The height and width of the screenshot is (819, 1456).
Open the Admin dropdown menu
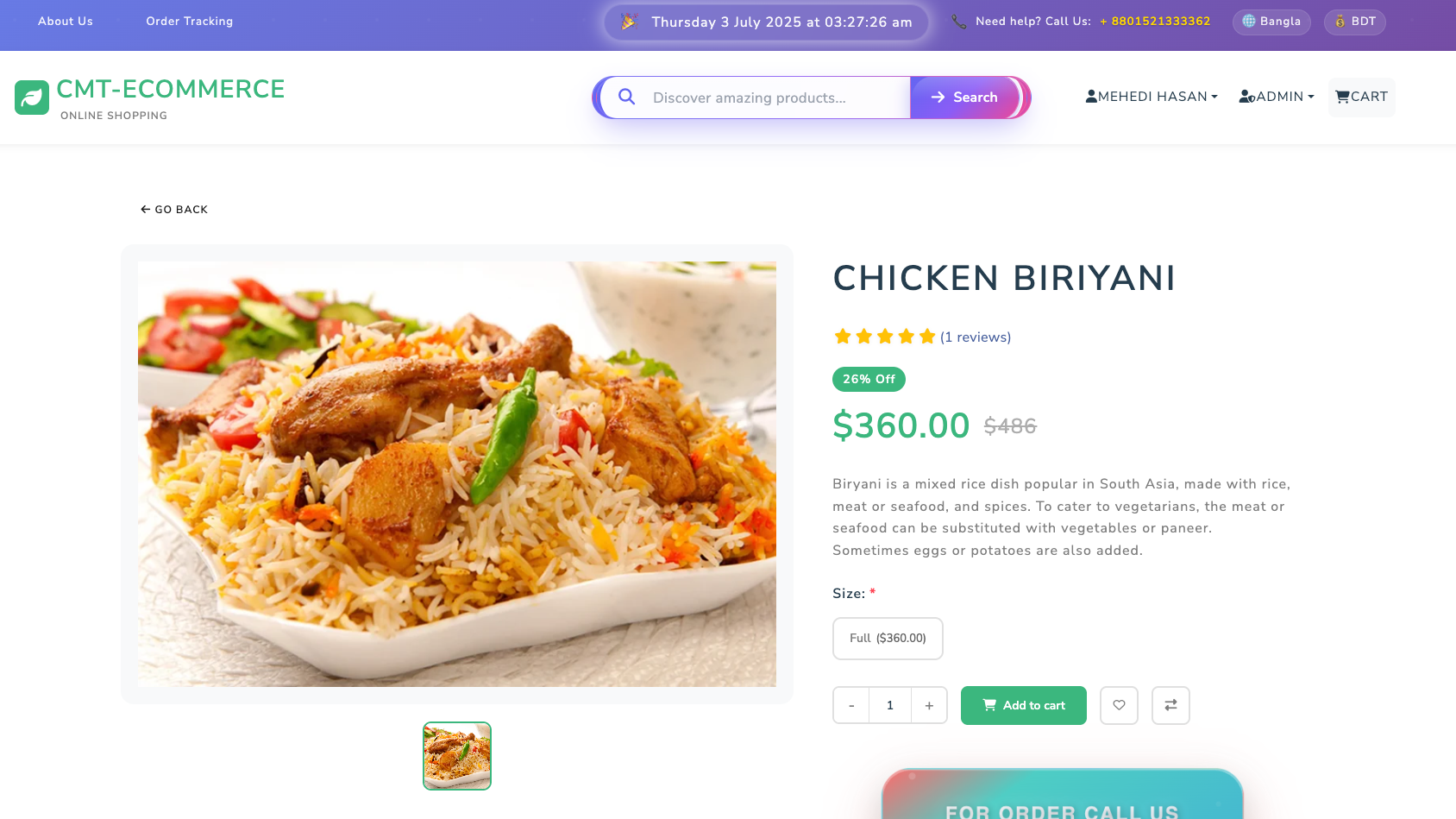coord(1277,97)
